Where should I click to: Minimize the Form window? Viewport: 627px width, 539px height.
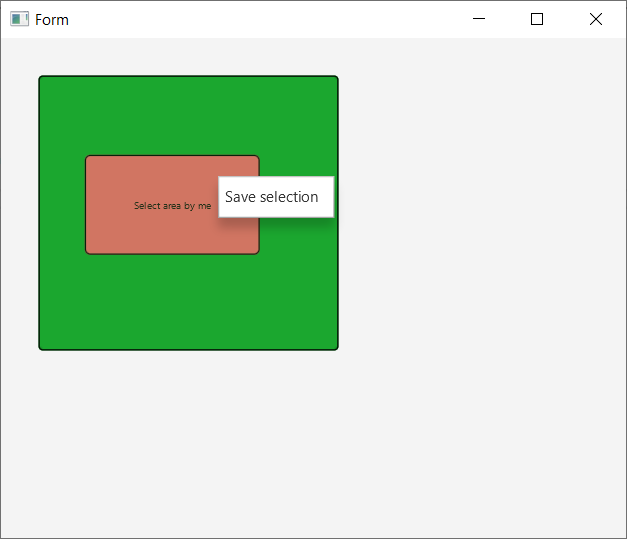click(479, 19)
